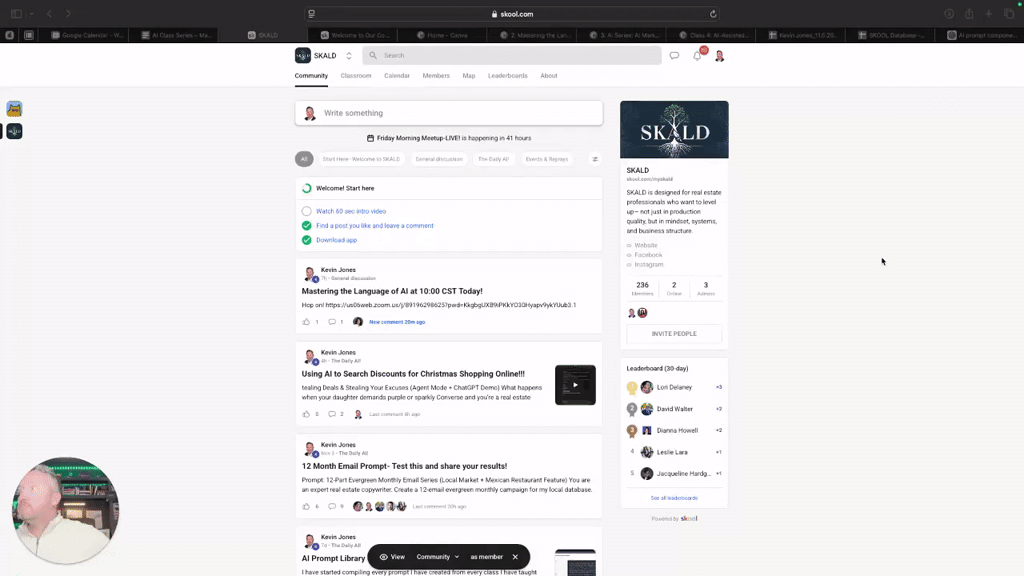Select the Community tab
This screenshot has width=1024, height=576.
(311, 76)
